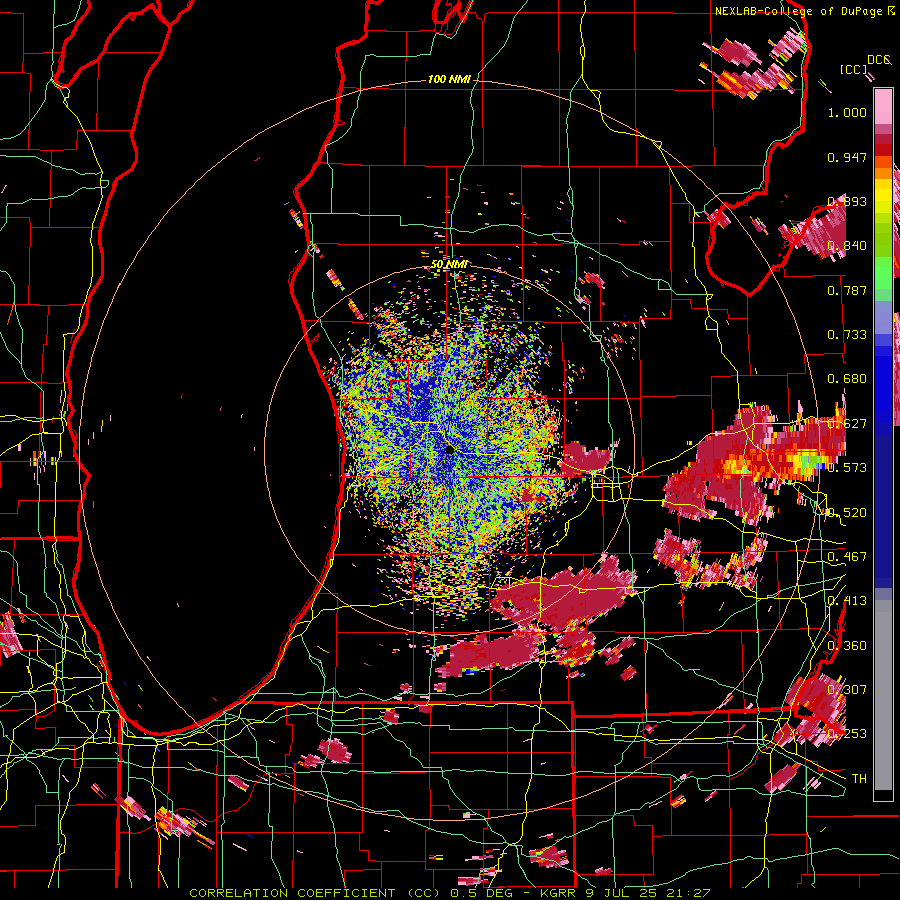
Task: Click the 0.253 color scale value
Action: click(847, 734)
